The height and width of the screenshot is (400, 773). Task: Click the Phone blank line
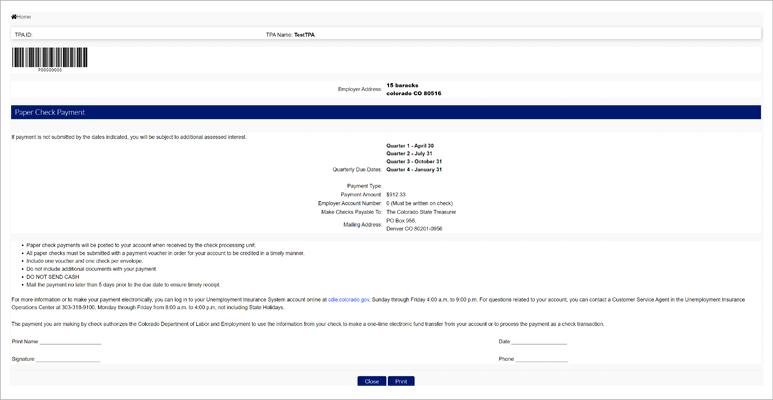point(542,358)
